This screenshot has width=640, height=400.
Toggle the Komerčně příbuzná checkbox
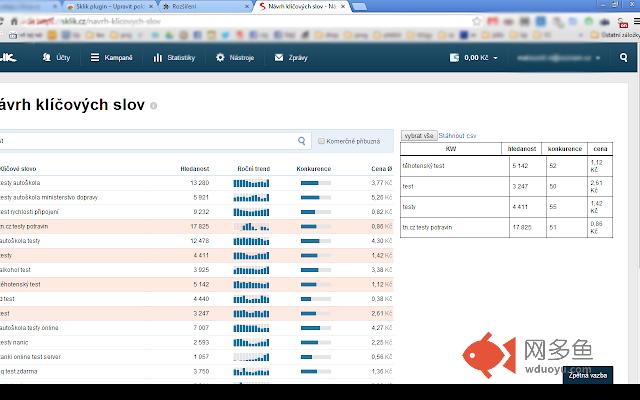[x=321, y=141]
